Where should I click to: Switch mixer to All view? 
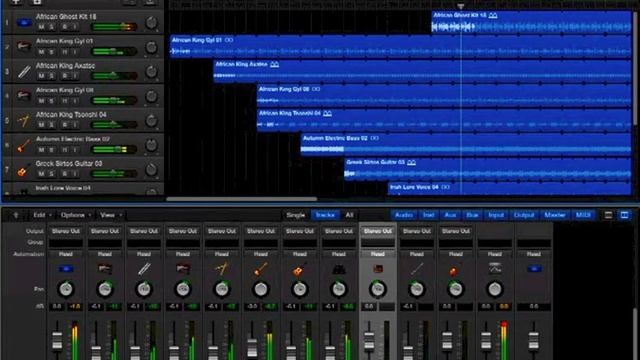pyautogui.click(x=349, y=215)
